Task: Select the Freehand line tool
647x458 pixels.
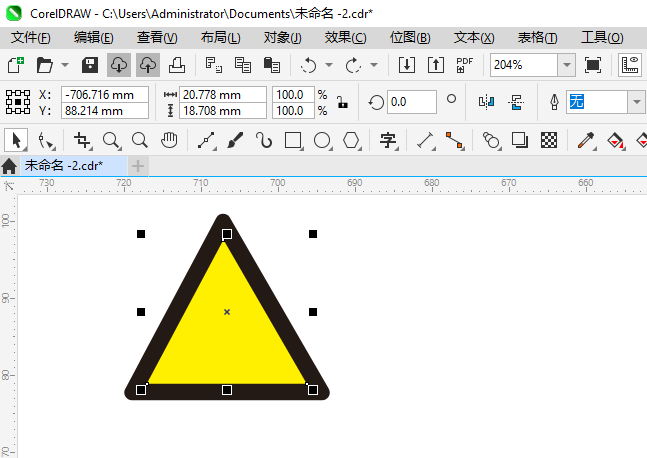Action: (206, 140)
